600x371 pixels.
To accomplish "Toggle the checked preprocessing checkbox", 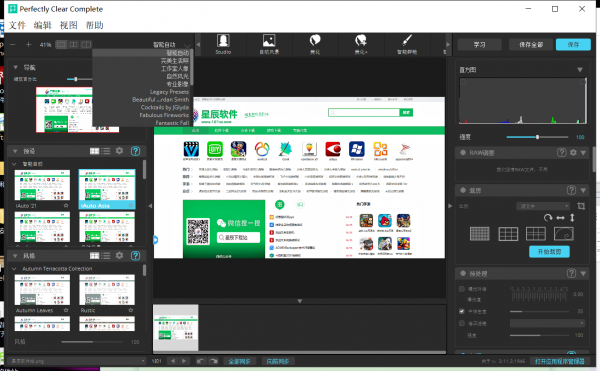I will (462, 311).
